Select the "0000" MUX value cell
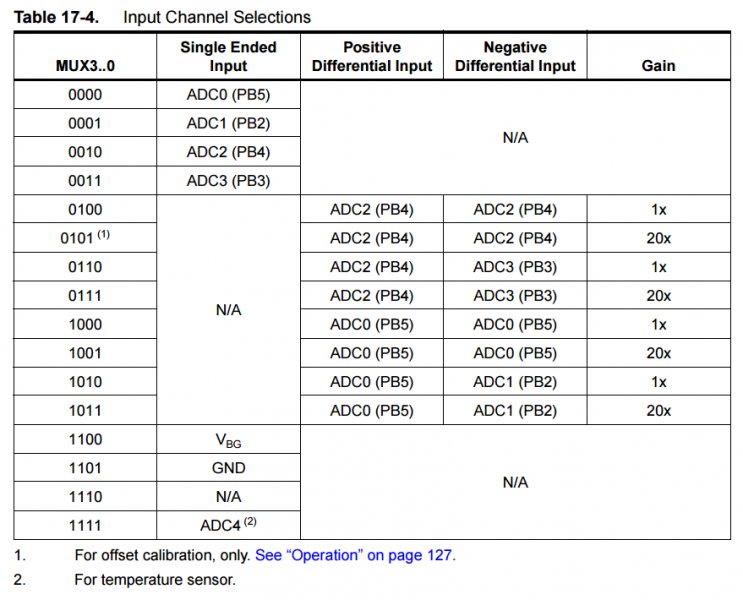This screenshot has height=600, width=743. click(x=85, y=95)
